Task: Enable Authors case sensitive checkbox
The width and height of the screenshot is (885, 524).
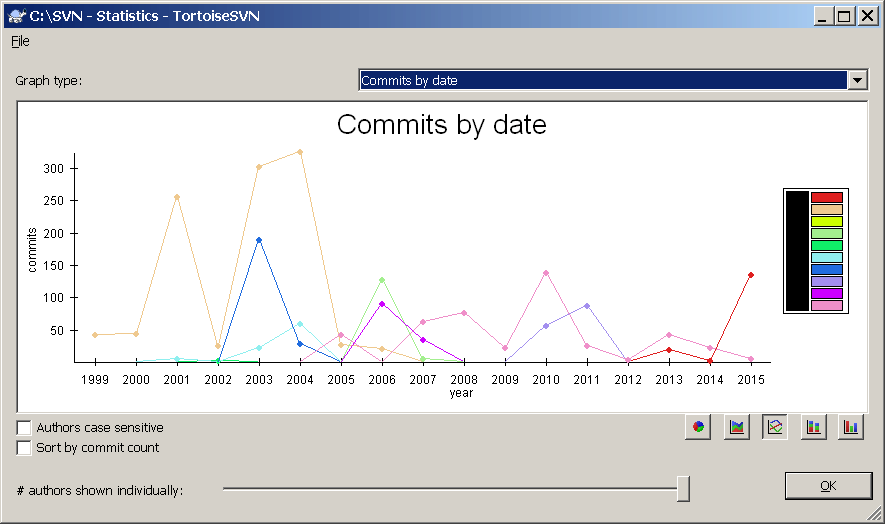Action: click(x=24, y=428)
